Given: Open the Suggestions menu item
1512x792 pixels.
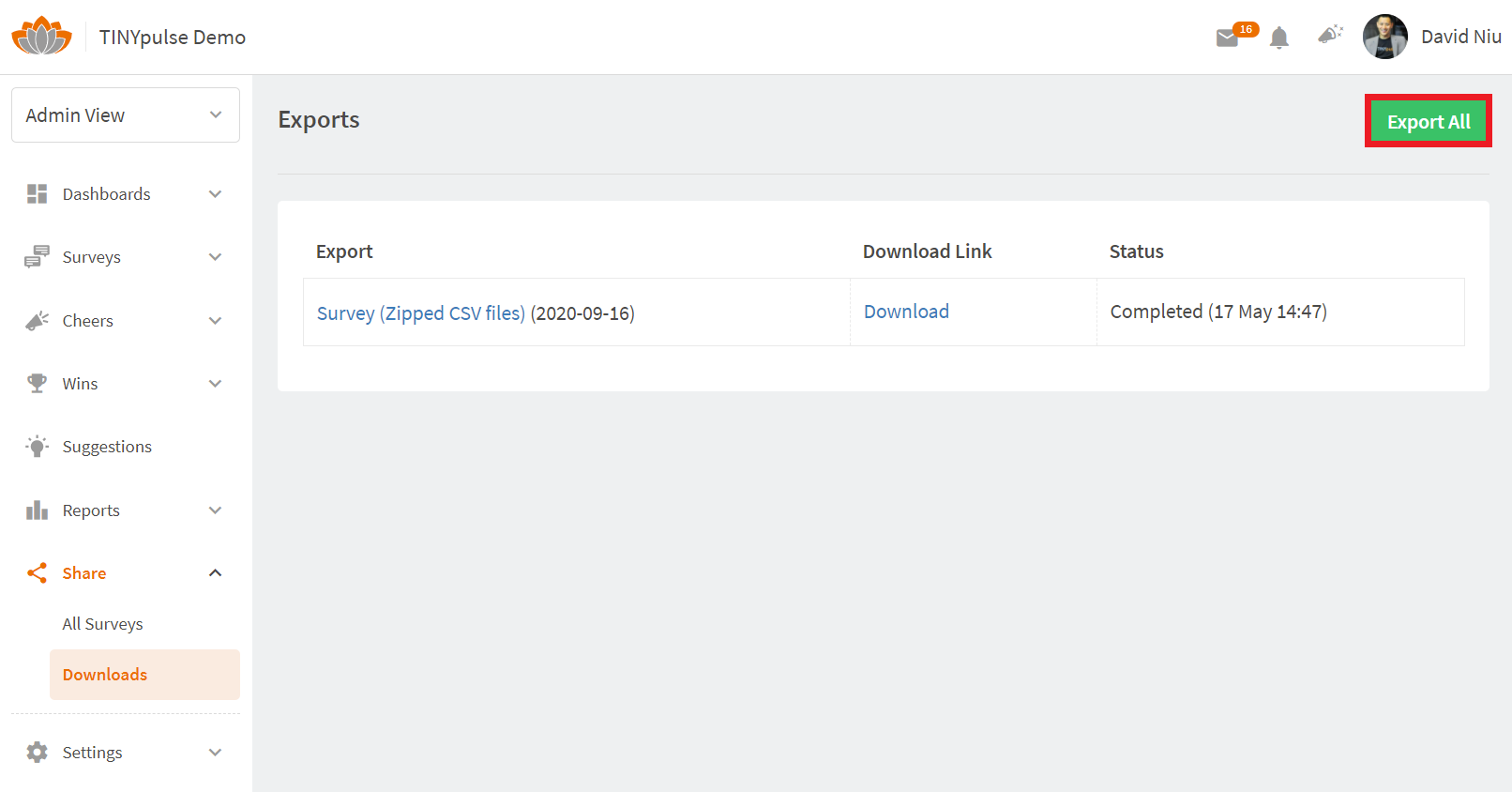Looking at the screenshot, I should click(x=107, y=447).
